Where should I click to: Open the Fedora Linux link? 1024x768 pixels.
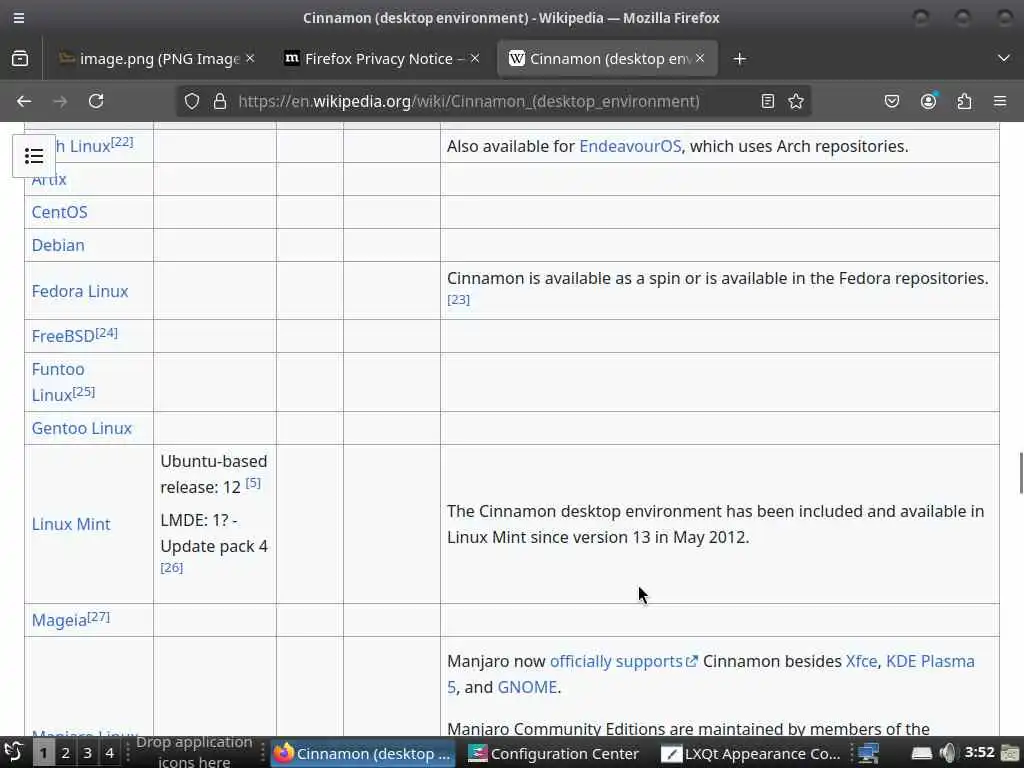(x=80, y=291)
